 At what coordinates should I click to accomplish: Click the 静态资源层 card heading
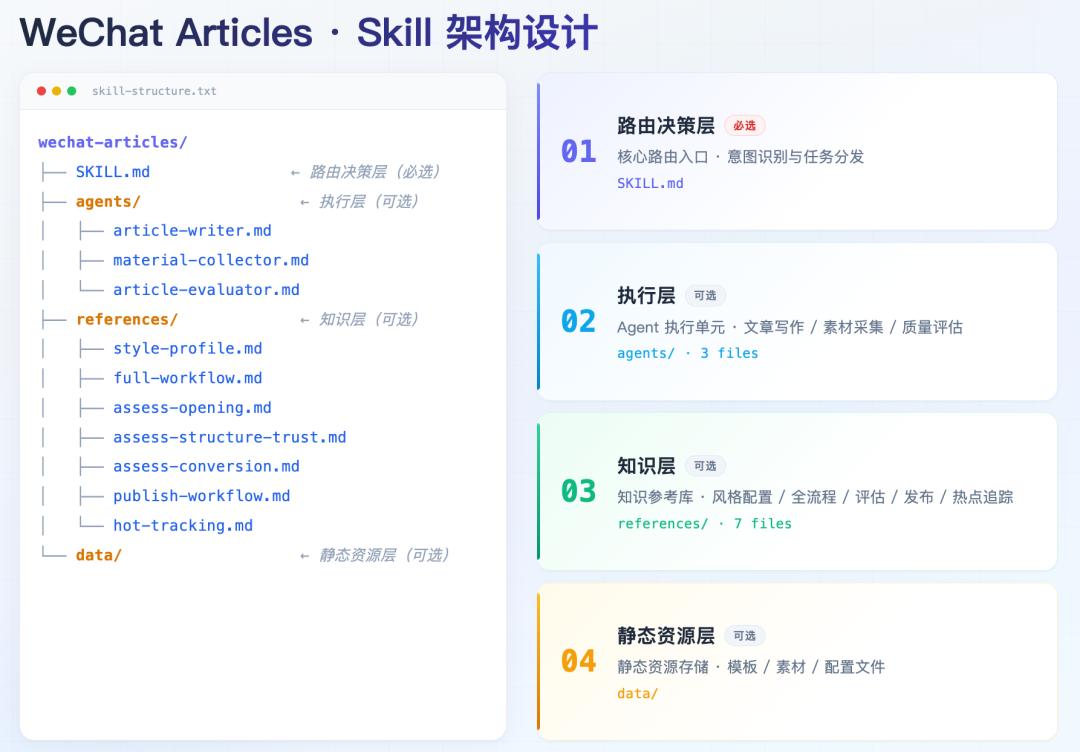coord(665,636)
